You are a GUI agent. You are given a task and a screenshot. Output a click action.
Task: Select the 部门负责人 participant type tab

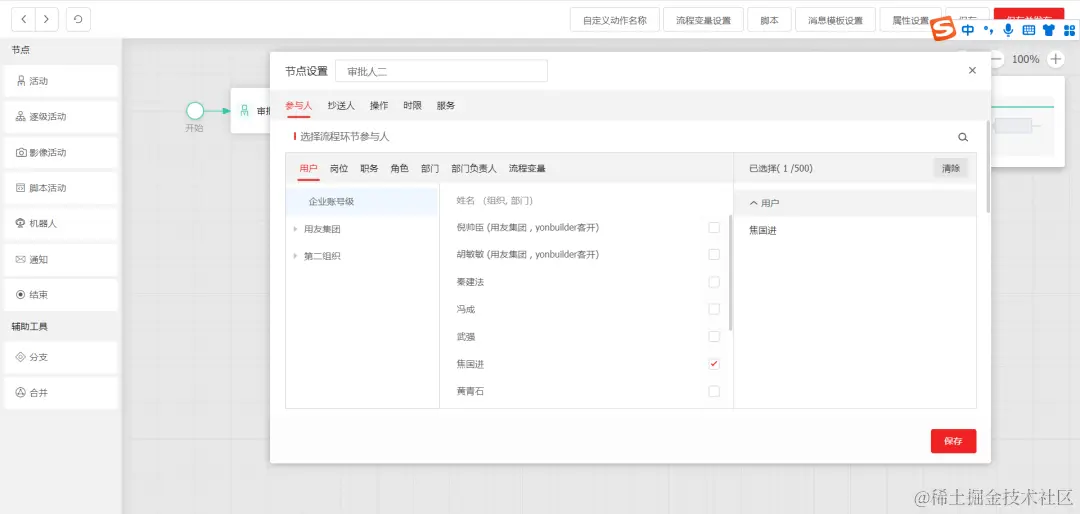tap(474, 168)
